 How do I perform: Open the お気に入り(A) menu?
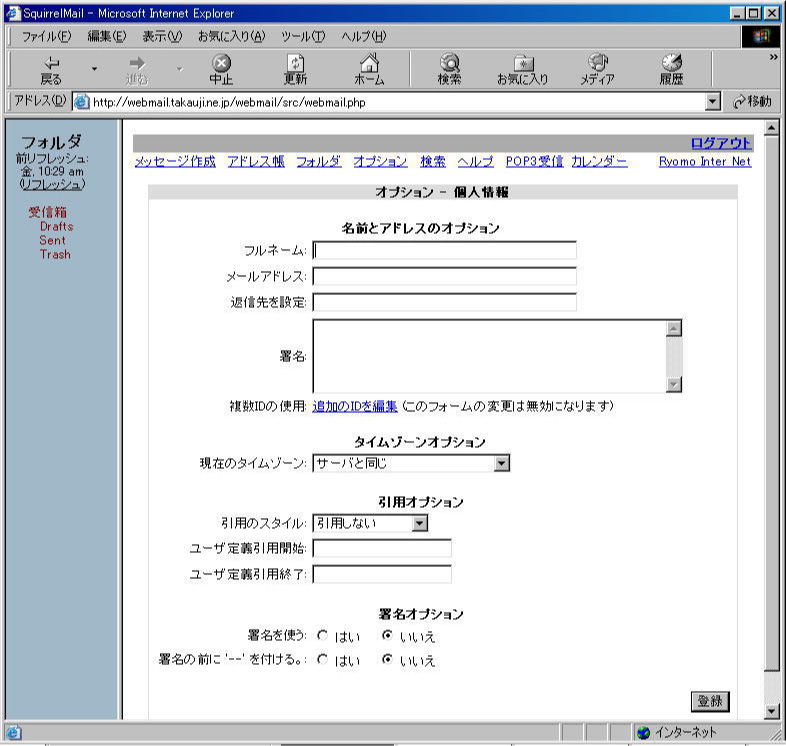point(231,36)
